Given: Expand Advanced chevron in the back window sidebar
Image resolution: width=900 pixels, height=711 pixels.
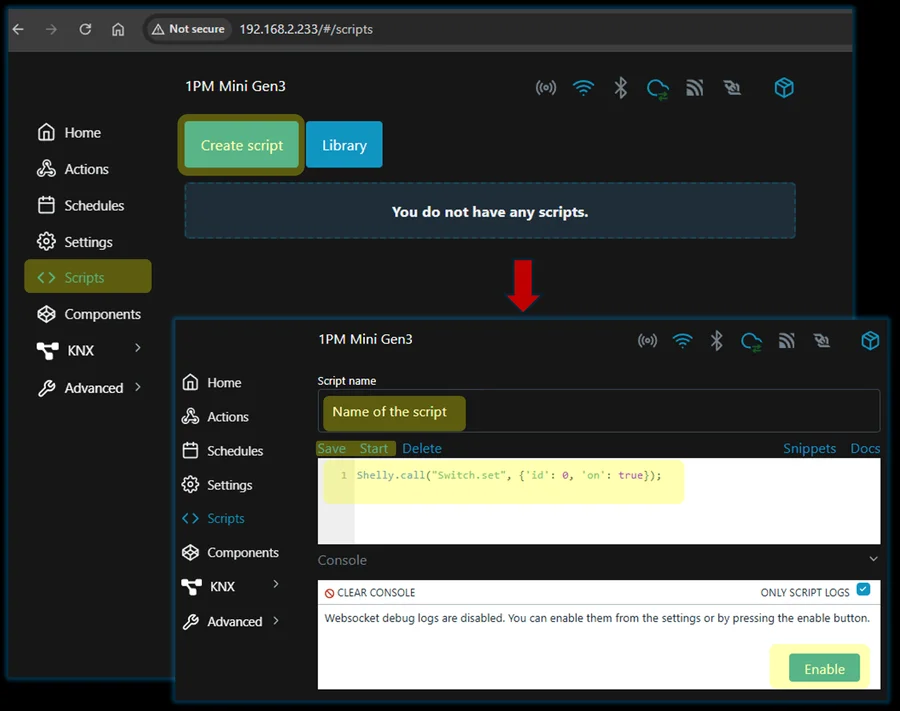Looking at the screenshot, I should [138, 387].
